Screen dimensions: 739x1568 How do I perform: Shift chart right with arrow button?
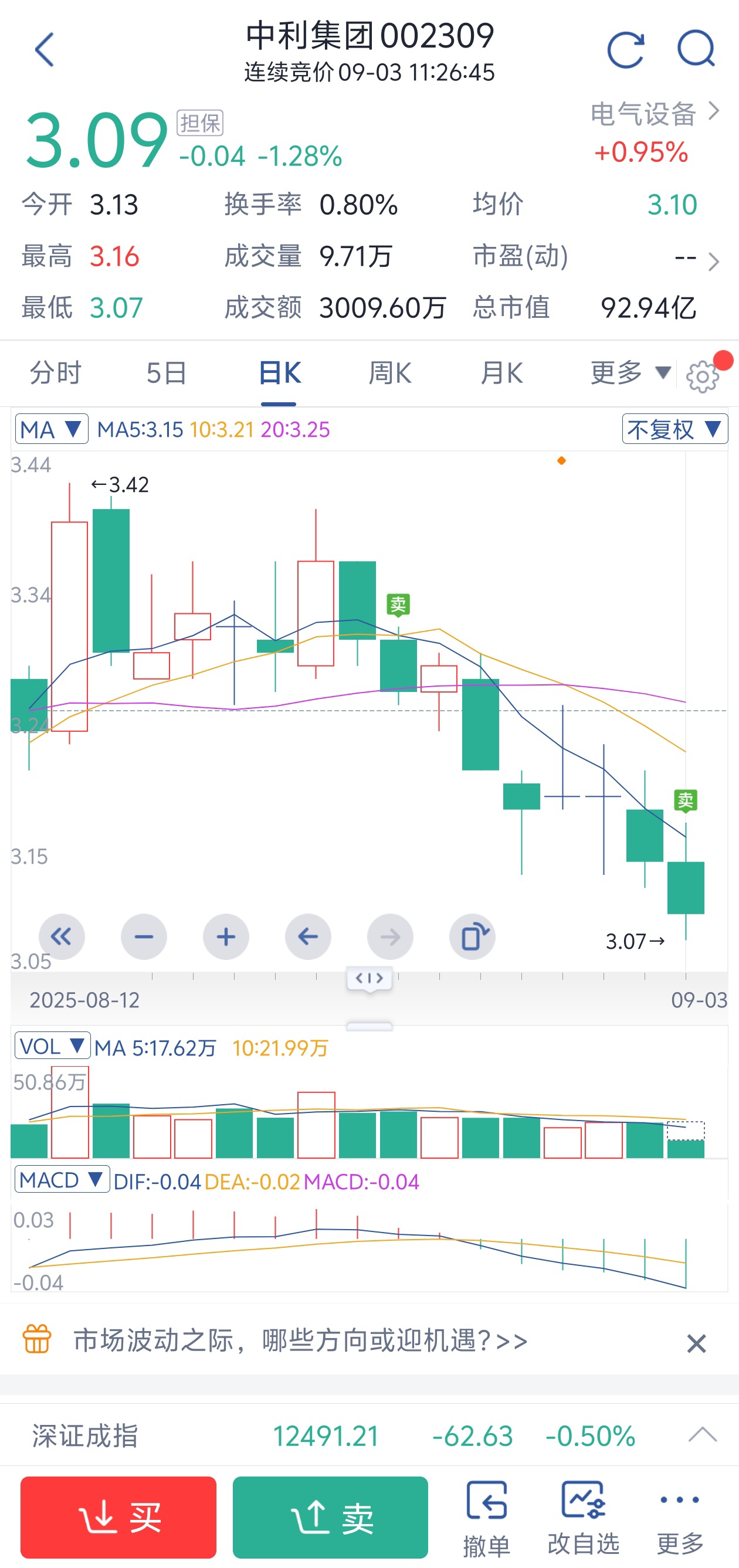(390, 937)
